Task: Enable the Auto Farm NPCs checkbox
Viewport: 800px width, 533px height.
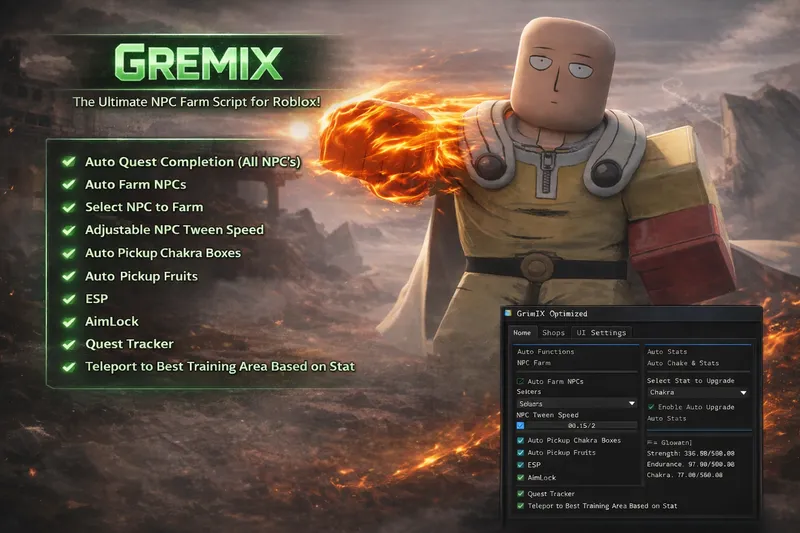Action: 520,382
